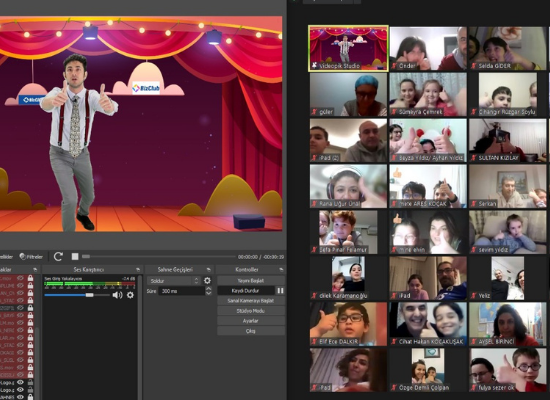This screenshot has height=400, width=550.
Task: Open Ayarlar settings
Action: (250, 321)
